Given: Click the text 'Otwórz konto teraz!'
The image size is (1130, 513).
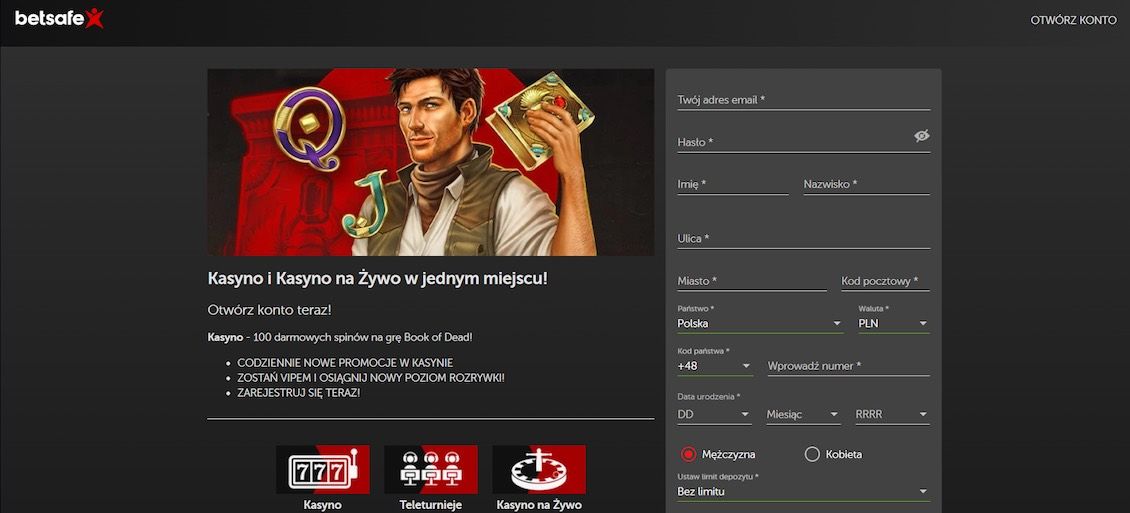Looking at the screenshot, I should coord(270,310).
